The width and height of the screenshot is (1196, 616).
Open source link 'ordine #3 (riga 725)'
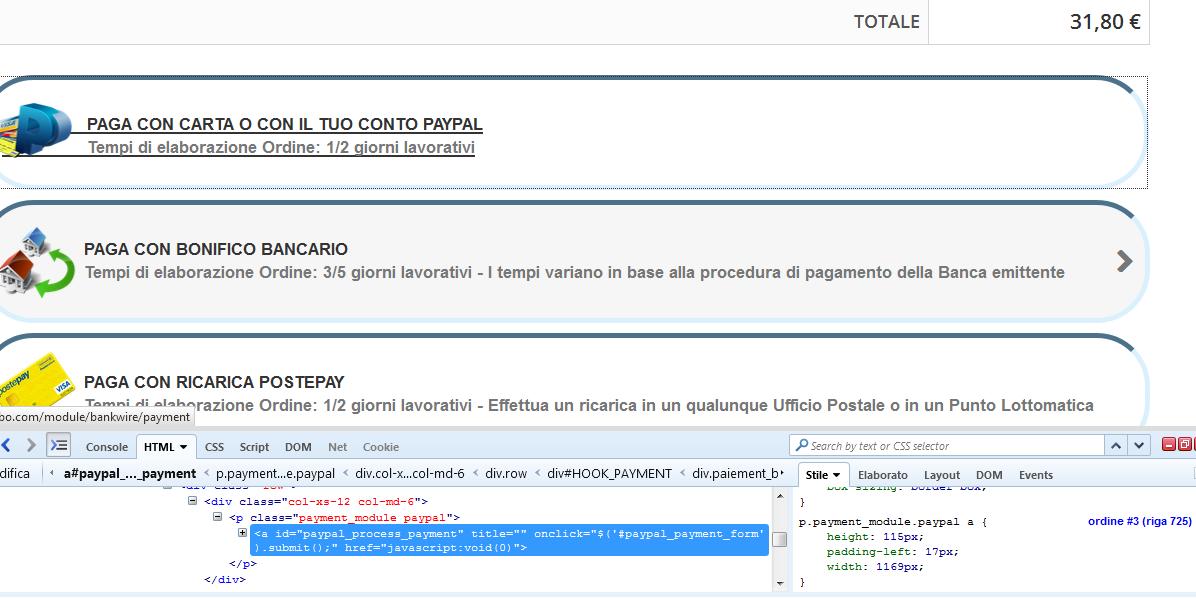[1139, 521]
